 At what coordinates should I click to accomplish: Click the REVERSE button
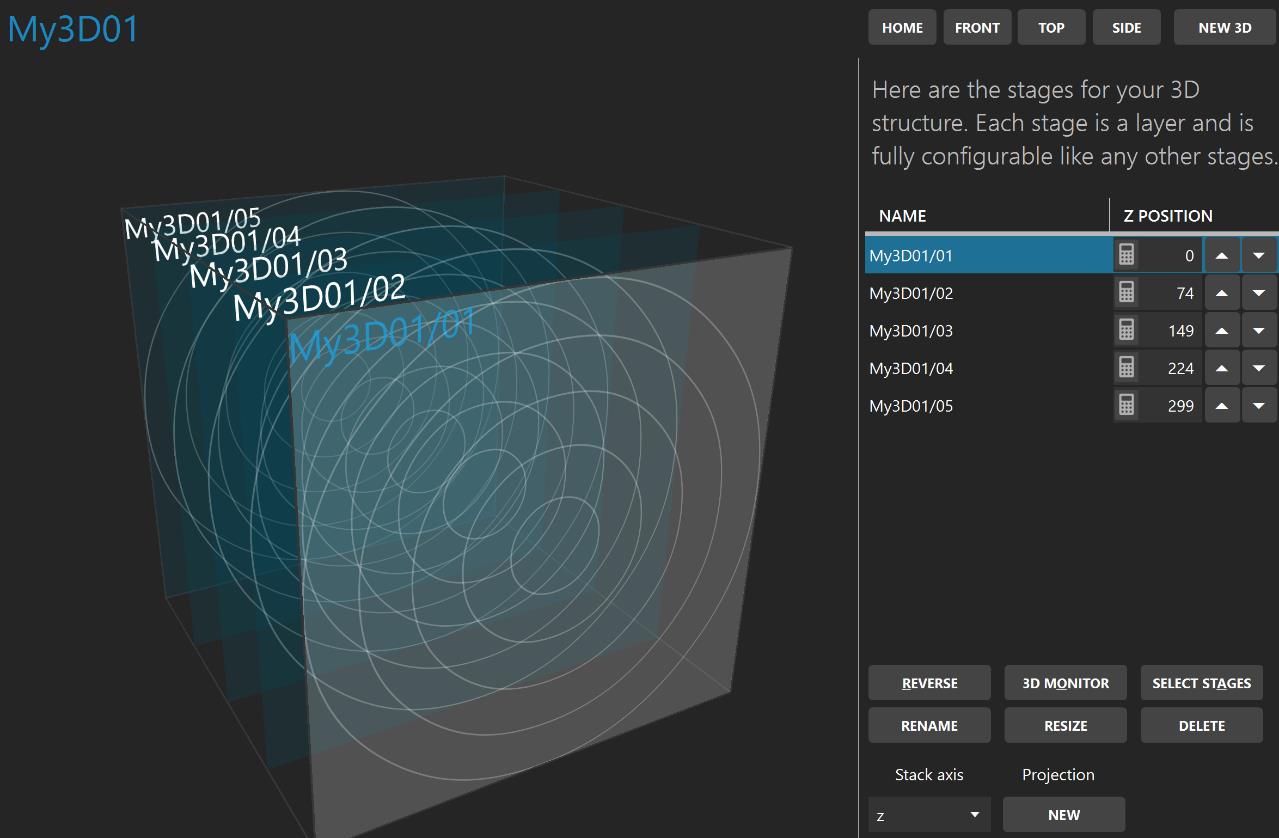click(929, 683)
